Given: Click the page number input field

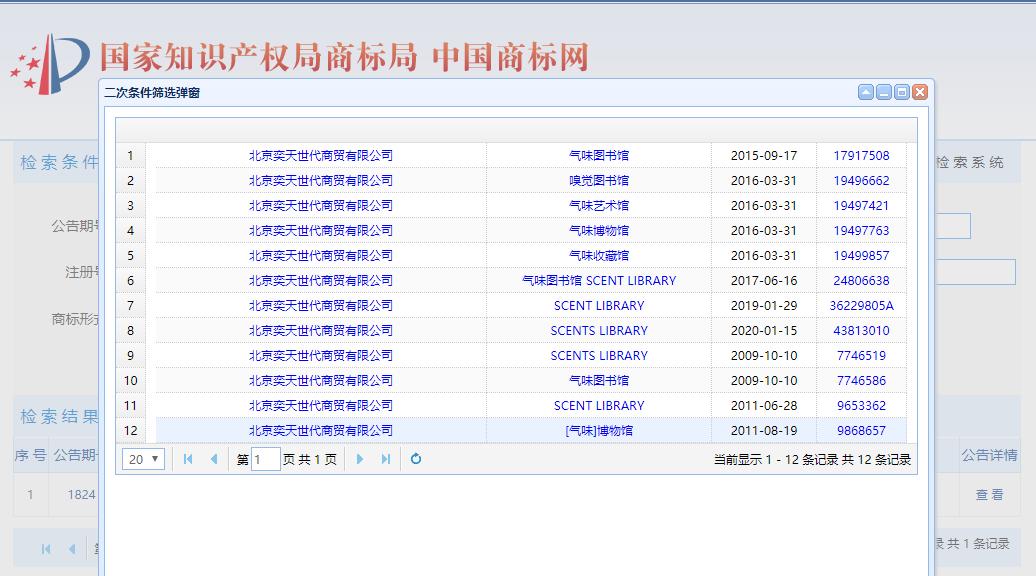Looking at the screenshot, I should pyautogui.click(x=266, y=459).
